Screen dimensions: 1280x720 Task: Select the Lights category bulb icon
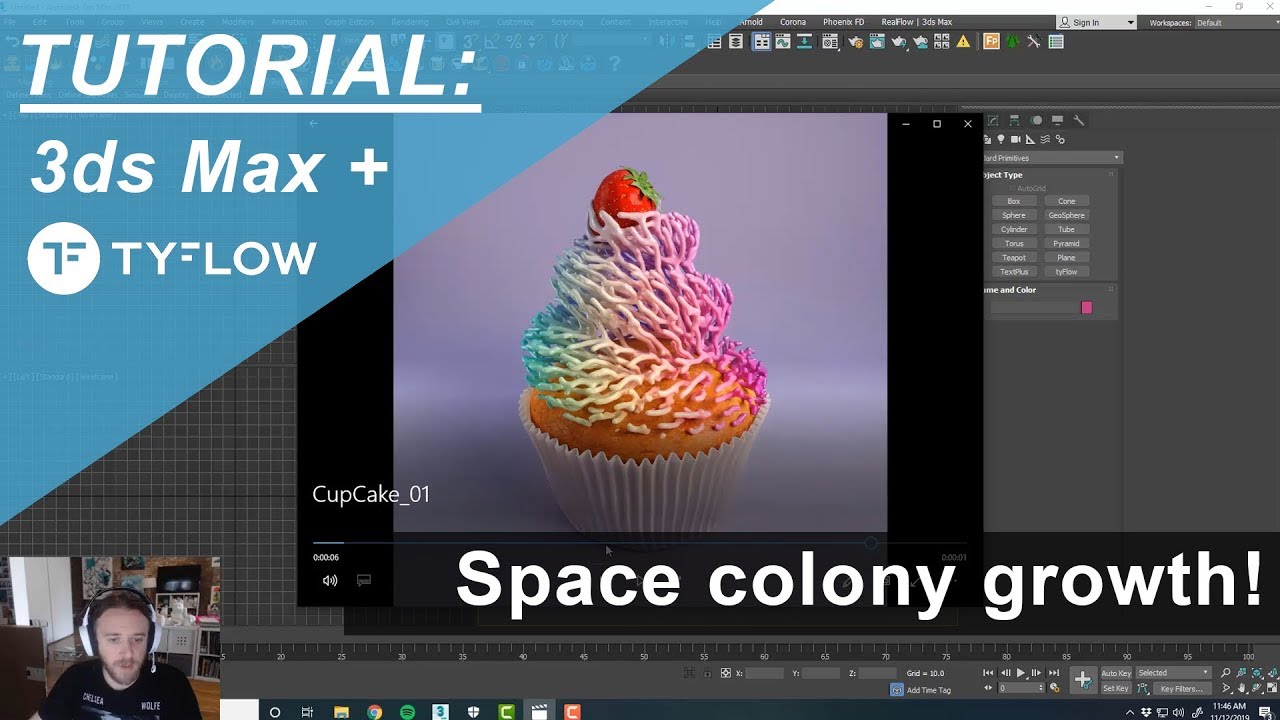[x=1001, y=139]
